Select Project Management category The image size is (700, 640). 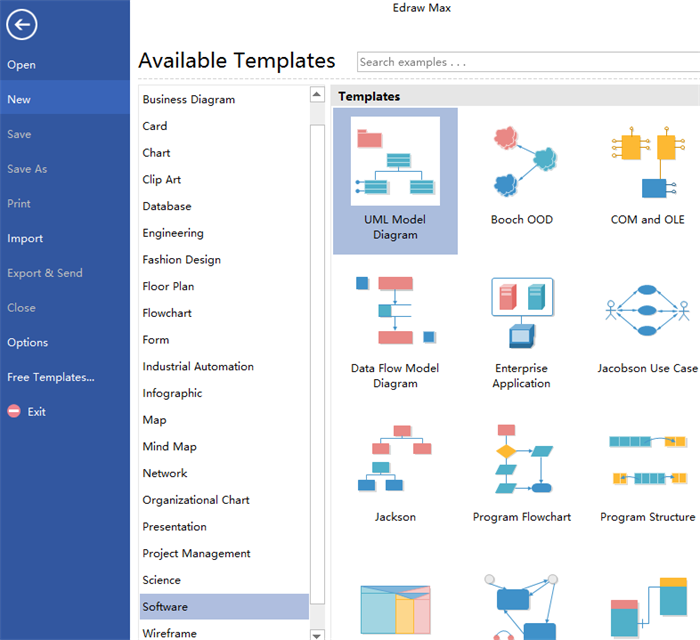point(196,553)
